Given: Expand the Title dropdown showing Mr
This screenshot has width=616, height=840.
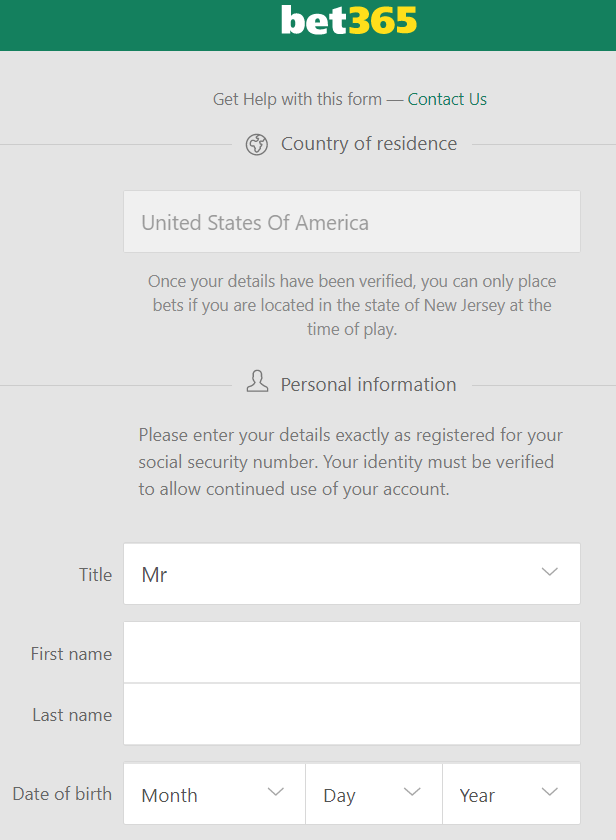Looking at the screenshot, I should pyautogui.click(x=352, y=574).
